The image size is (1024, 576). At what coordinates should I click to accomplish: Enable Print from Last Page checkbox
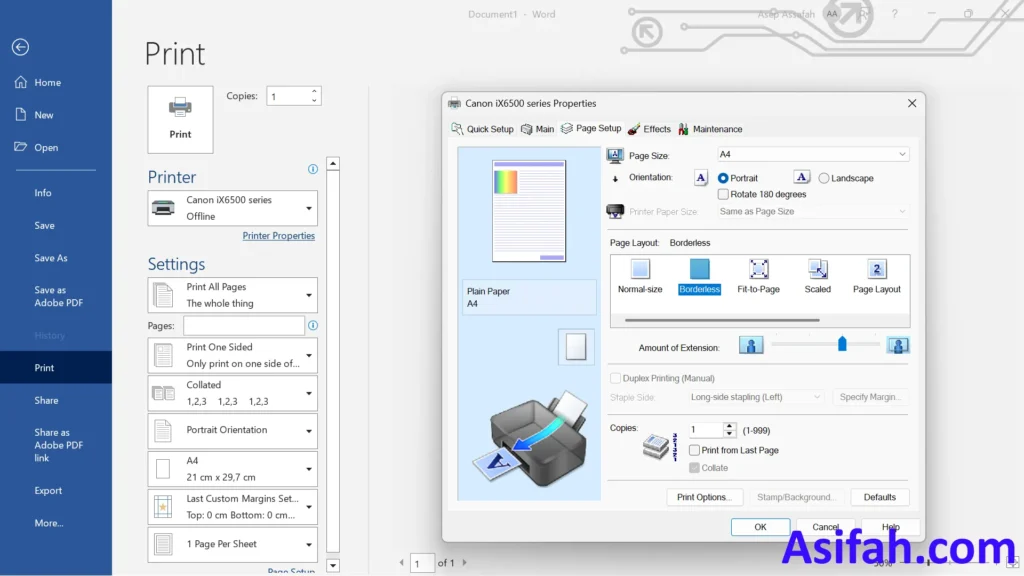[x=694, y=450]
